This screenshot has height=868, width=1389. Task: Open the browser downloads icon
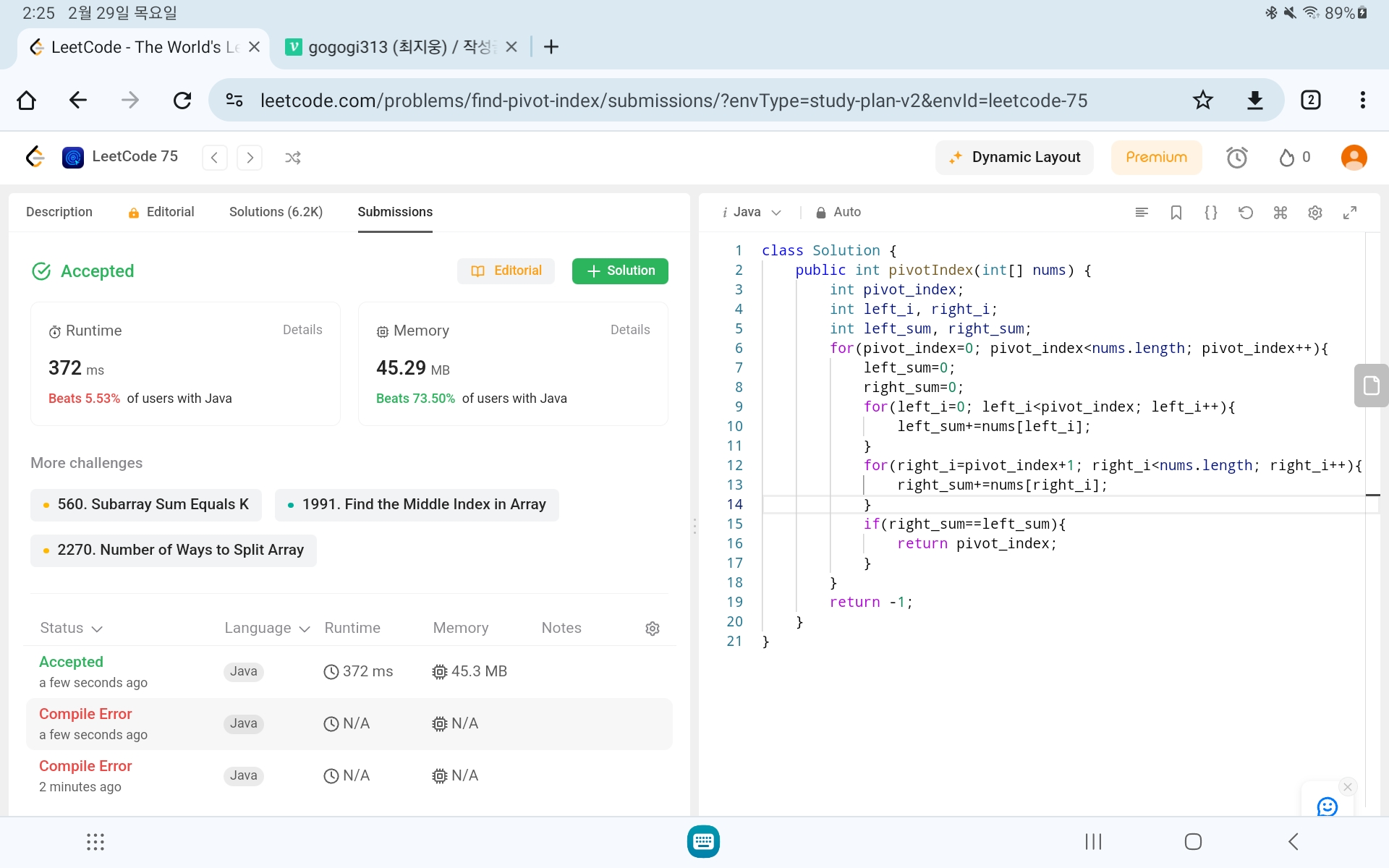tap(1255, 101)
